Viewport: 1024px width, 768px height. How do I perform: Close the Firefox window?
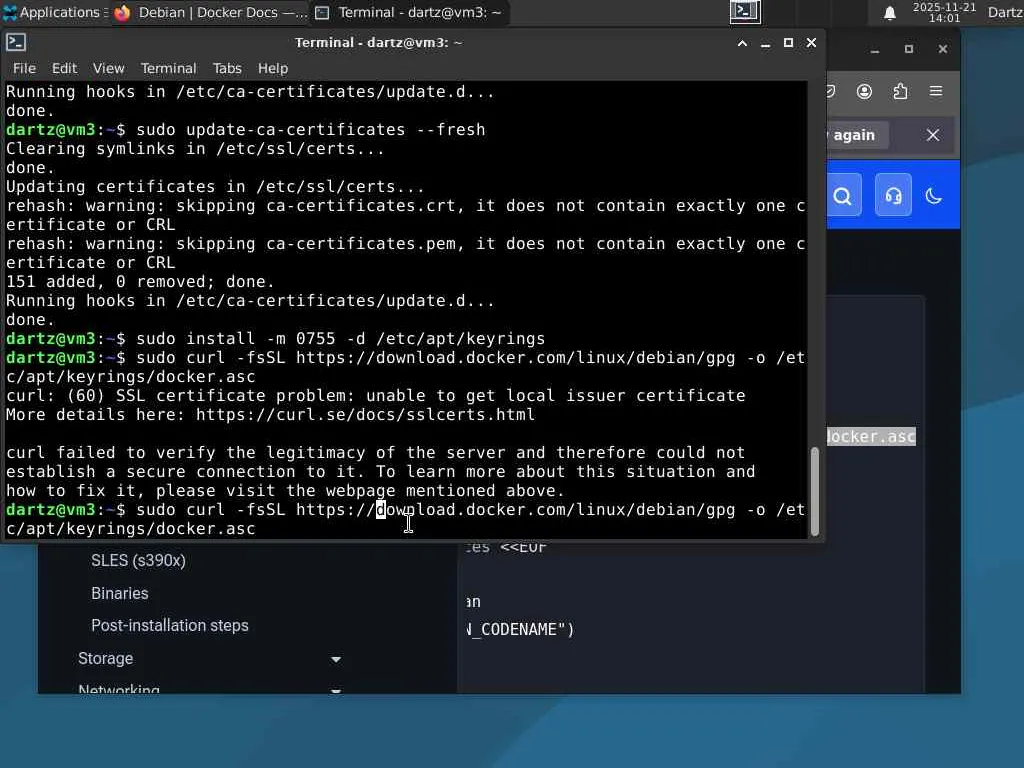[942, 50]
